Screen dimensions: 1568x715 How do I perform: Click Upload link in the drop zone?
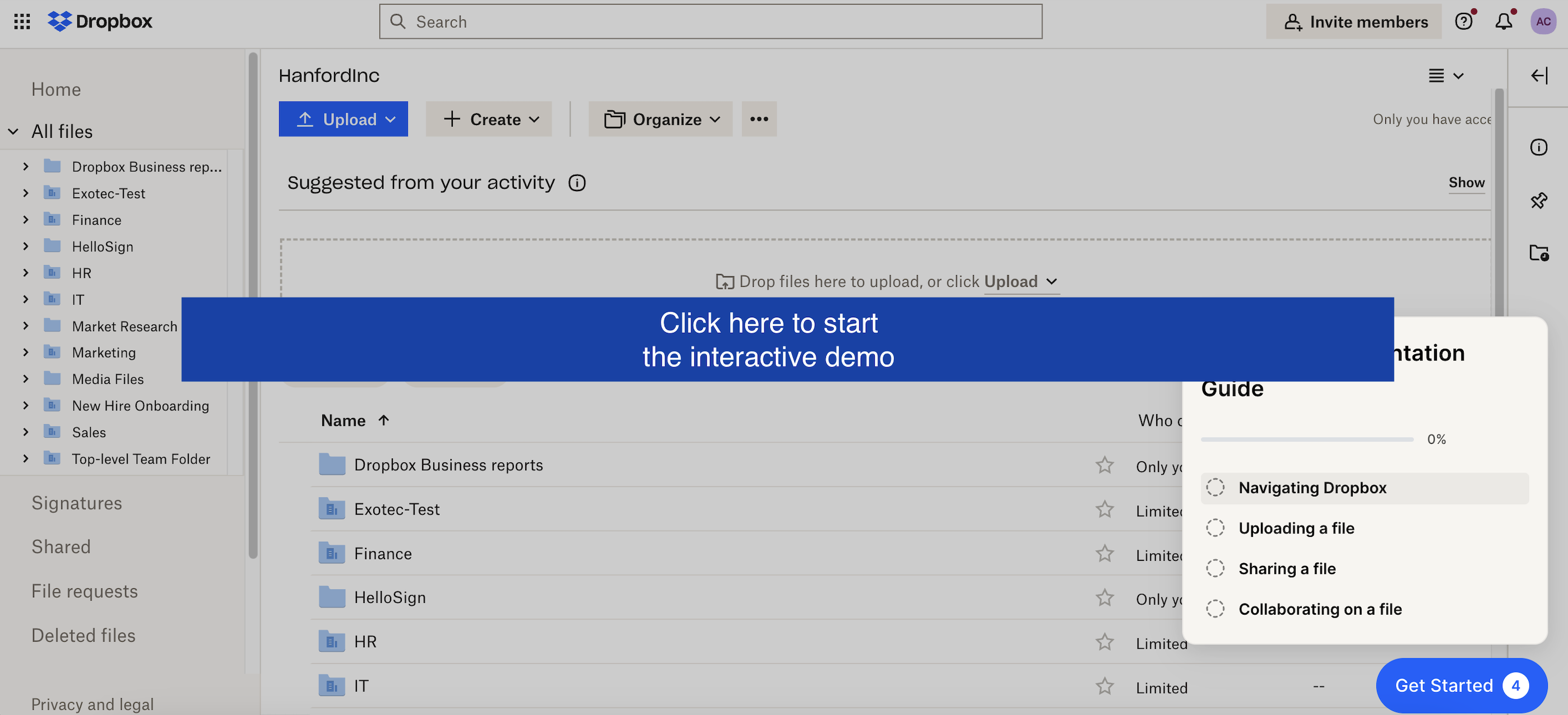click(x=1021, y=282)
